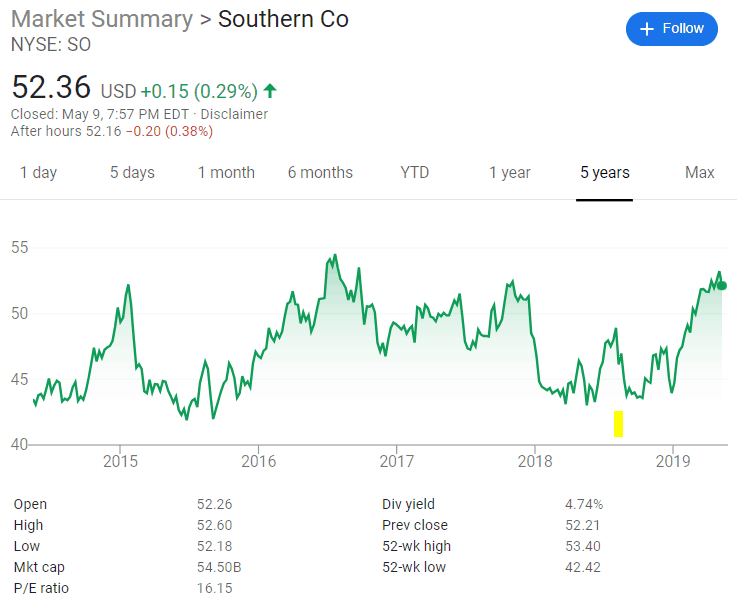Open the Market Summary breadcrumb link
737x603 pixels.
[x=102, y=19]
